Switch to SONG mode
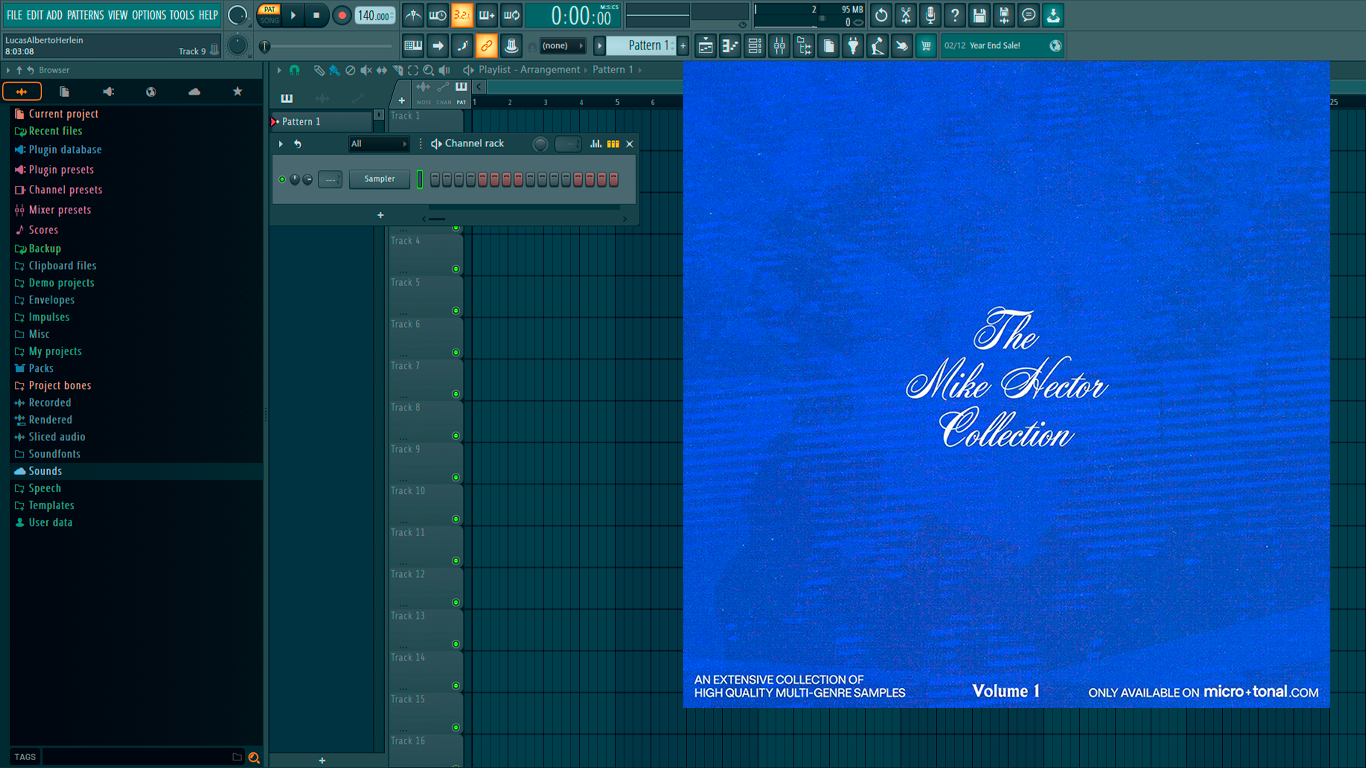1366x768 pixels. click(269, 20)
